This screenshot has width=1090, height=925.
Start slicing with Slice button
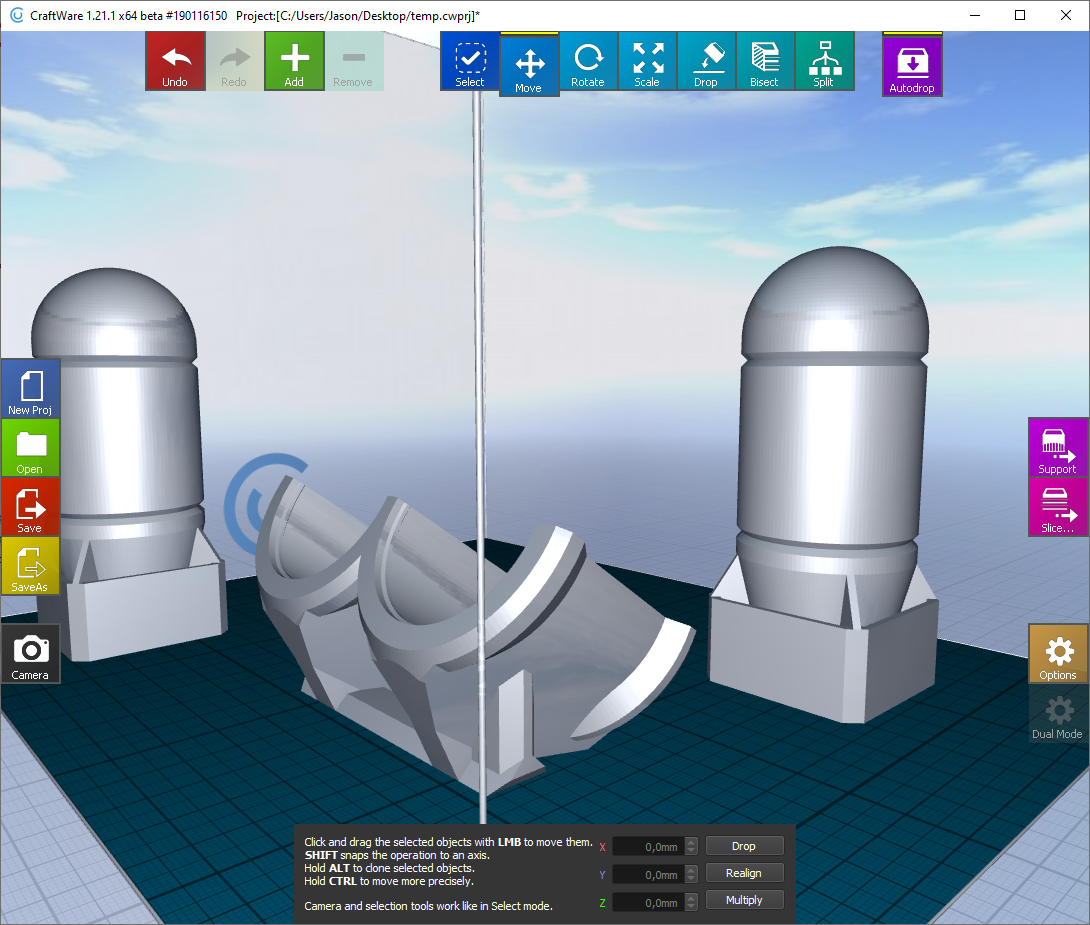coord(1057,507)
